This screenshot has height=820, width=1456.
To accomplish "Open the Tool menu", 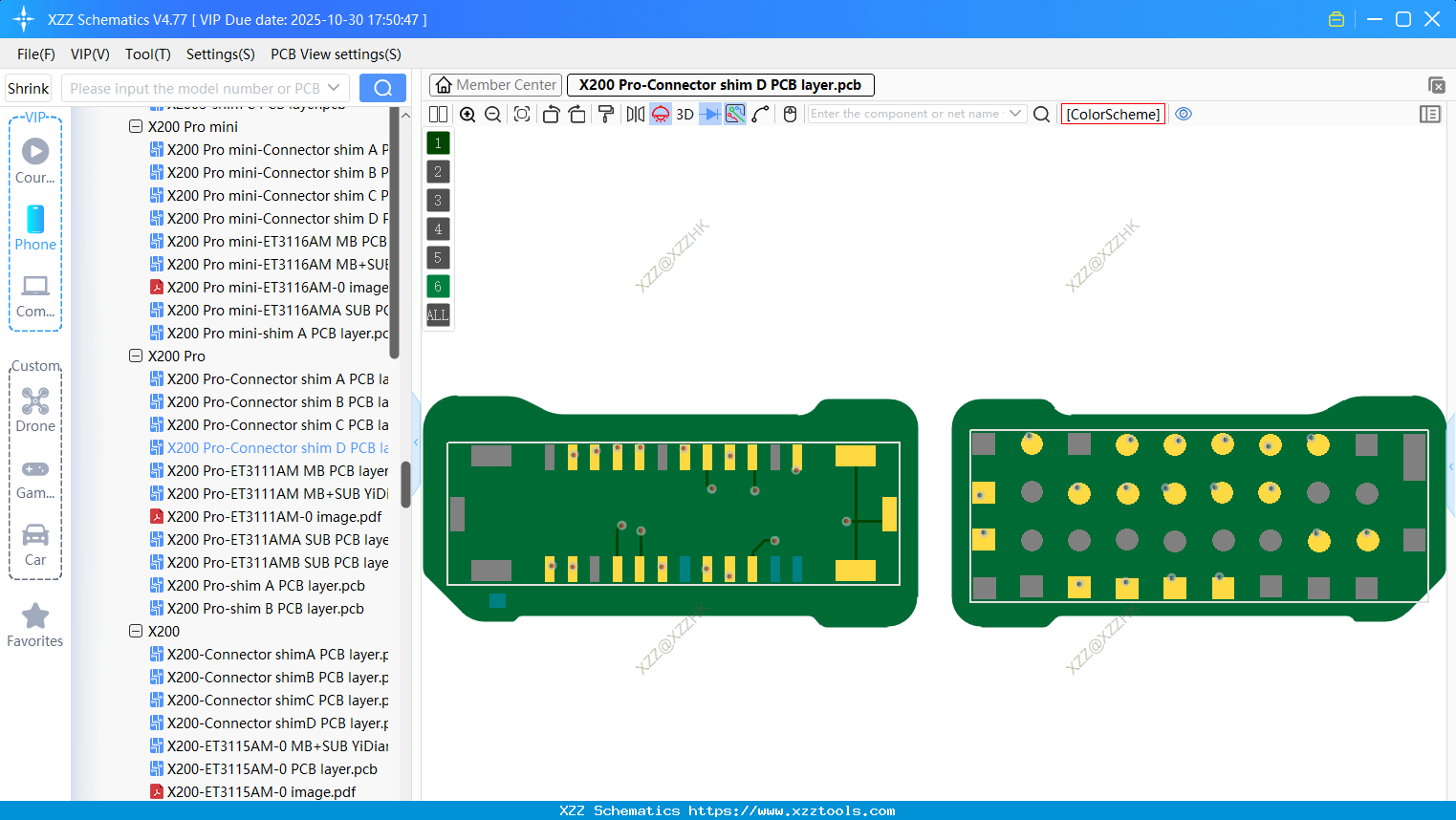I will point(147,54).
